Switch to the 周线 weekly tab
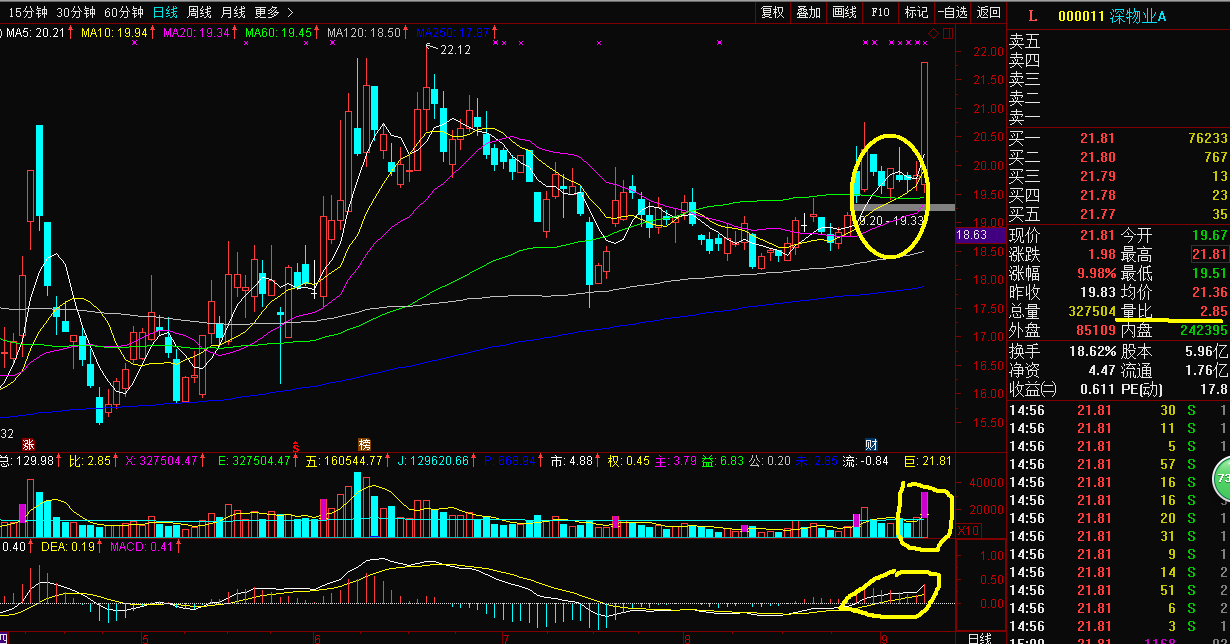 (199, 12)
